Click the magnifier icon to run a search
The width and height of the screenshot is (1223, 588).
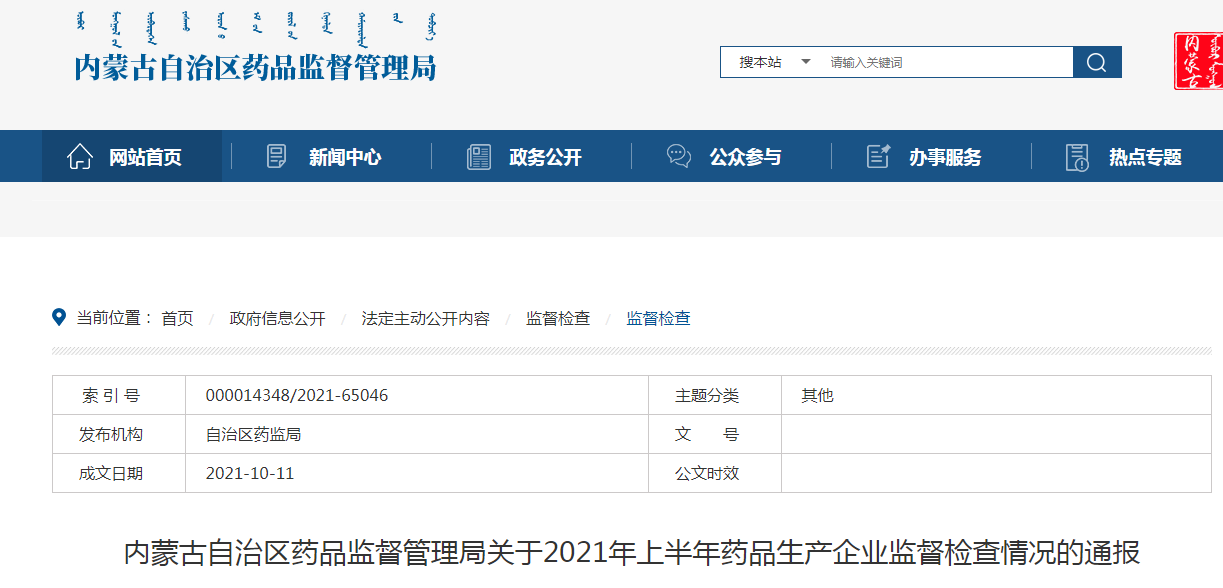click(x=1097, y=61)
